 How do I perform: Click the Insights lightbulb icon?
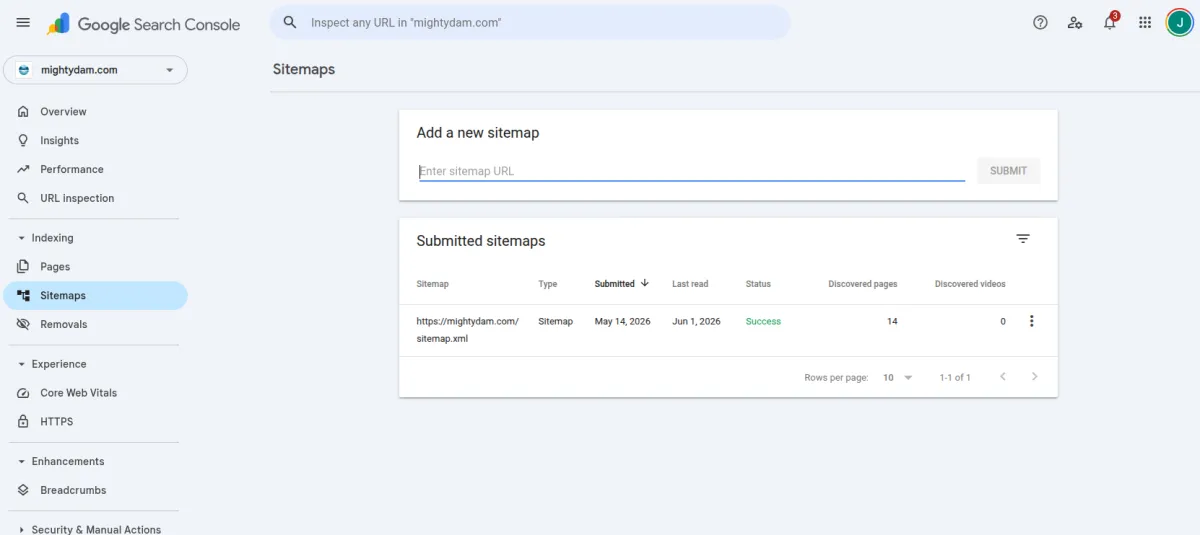coord(23,141)
